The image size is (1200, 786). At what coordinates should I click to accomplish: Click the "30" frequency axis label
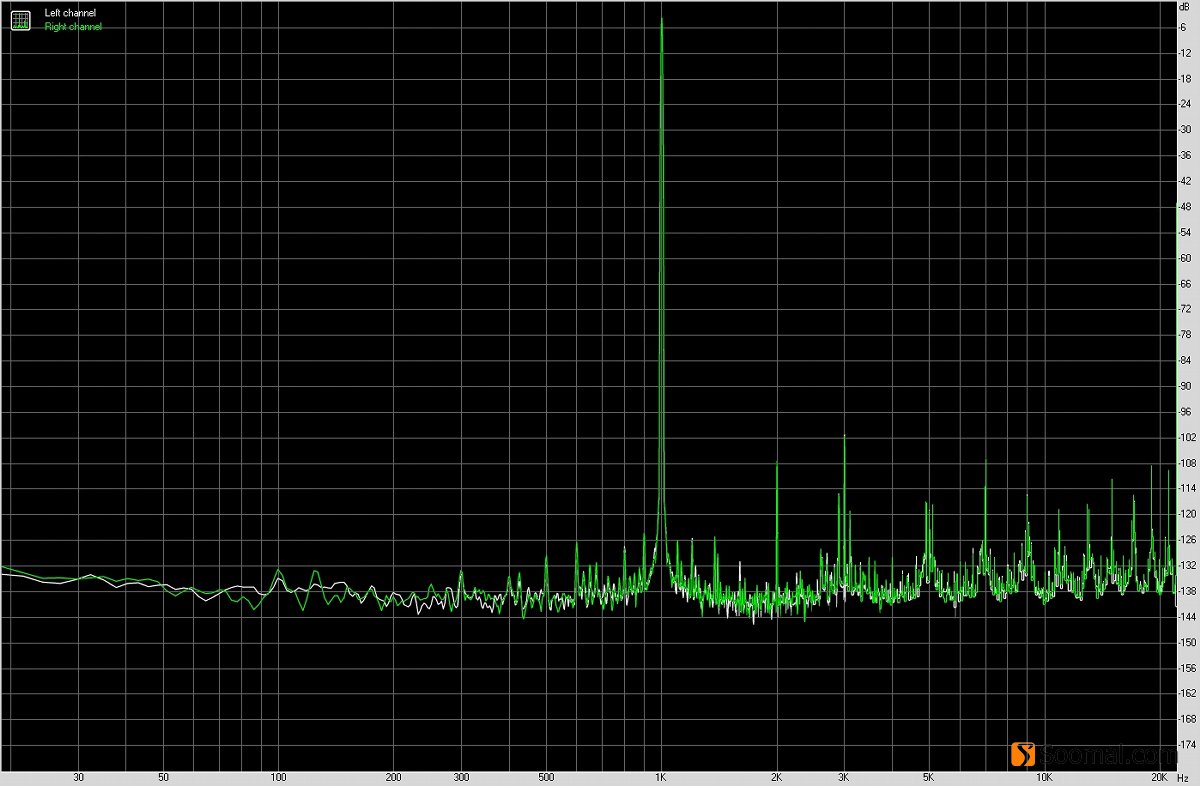tap(78, 777)
